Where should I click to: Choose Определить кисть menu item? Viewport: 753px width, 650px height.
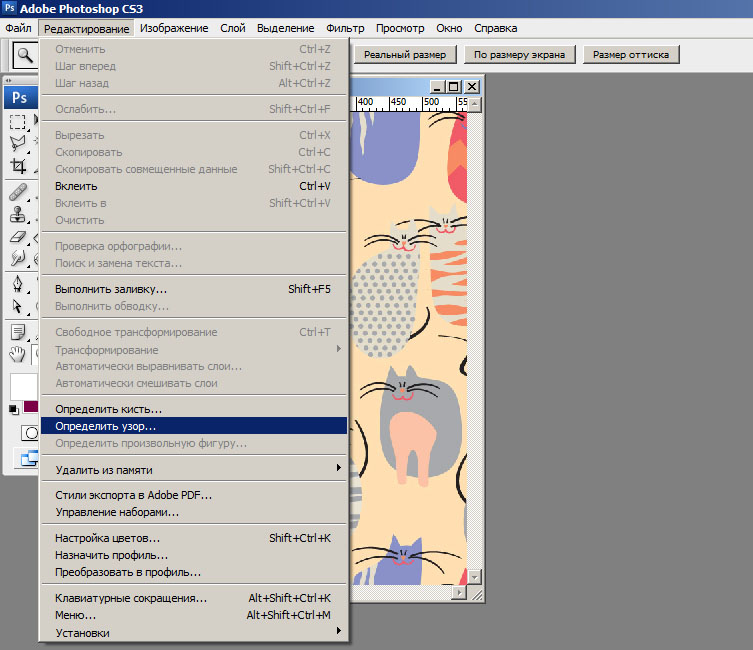pyautogui.click(x=194, y=409)
